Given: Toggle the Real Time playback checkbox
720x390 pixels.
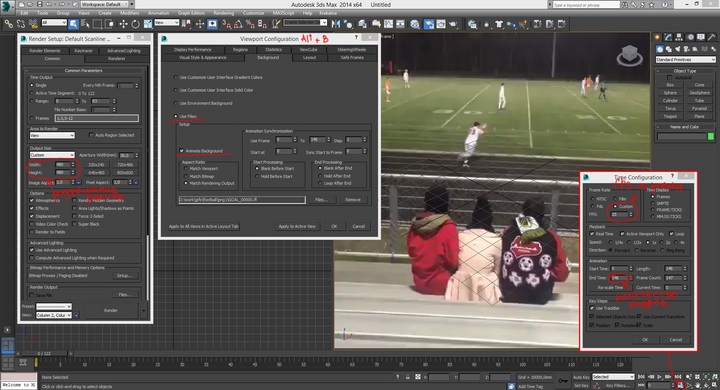Looking at the screenshot, I should (592, 234).
